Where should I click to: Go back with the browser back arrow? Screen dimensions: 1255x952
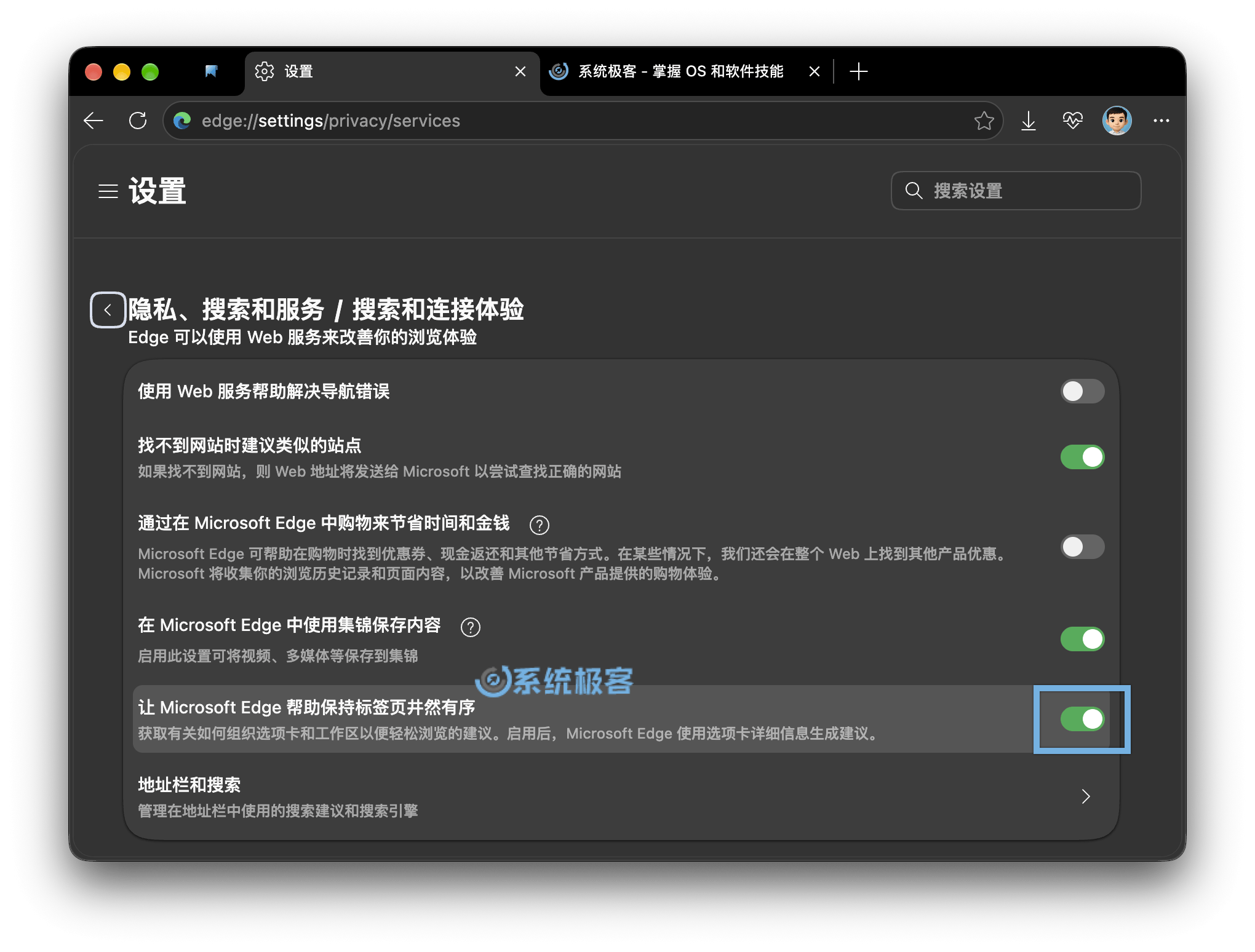pos(94,121)
